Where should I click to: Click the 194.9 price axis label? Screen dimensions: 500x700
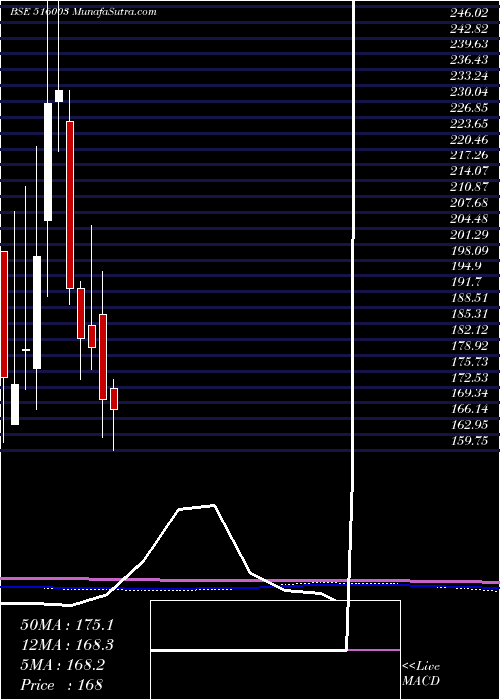tap(467, 267)
